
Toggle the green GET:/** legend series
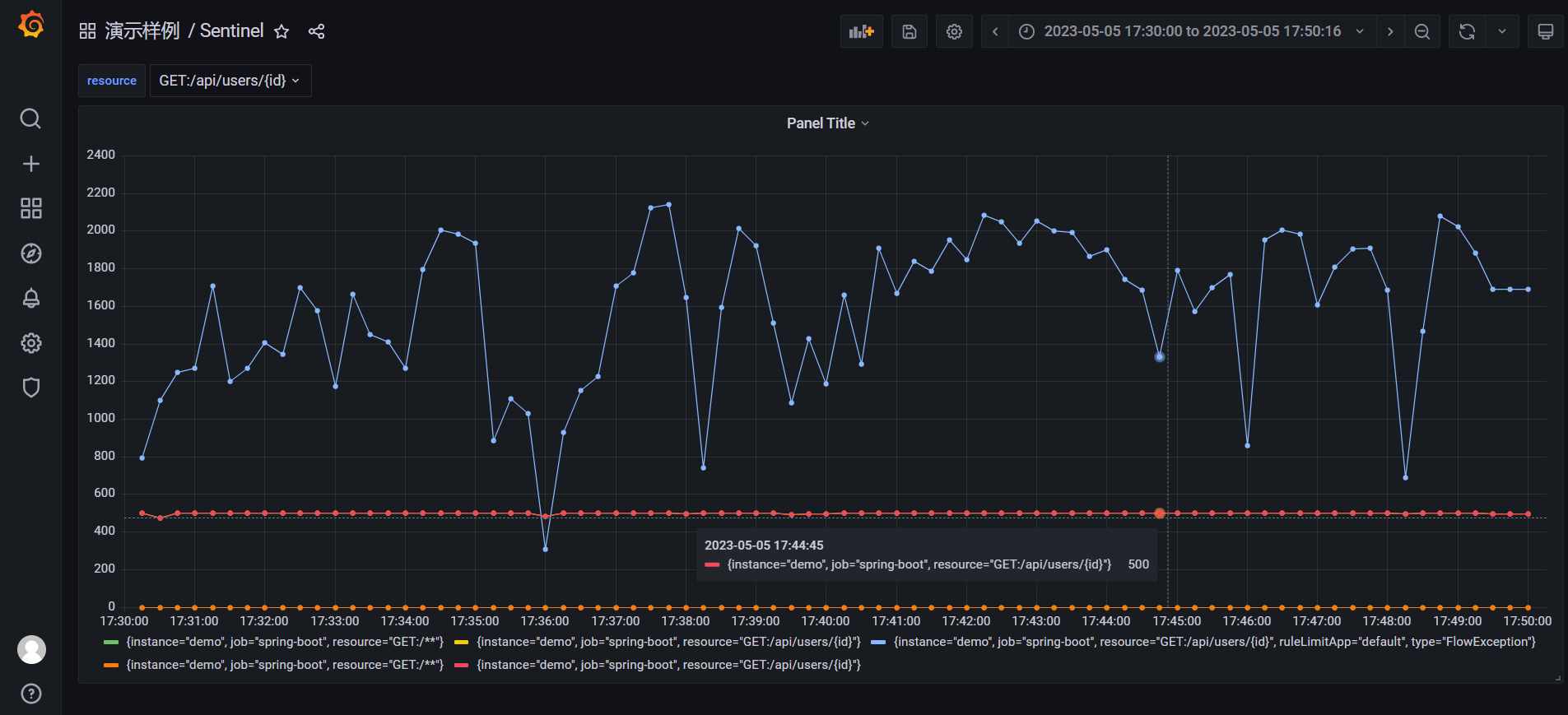click(x=284, y=642)
